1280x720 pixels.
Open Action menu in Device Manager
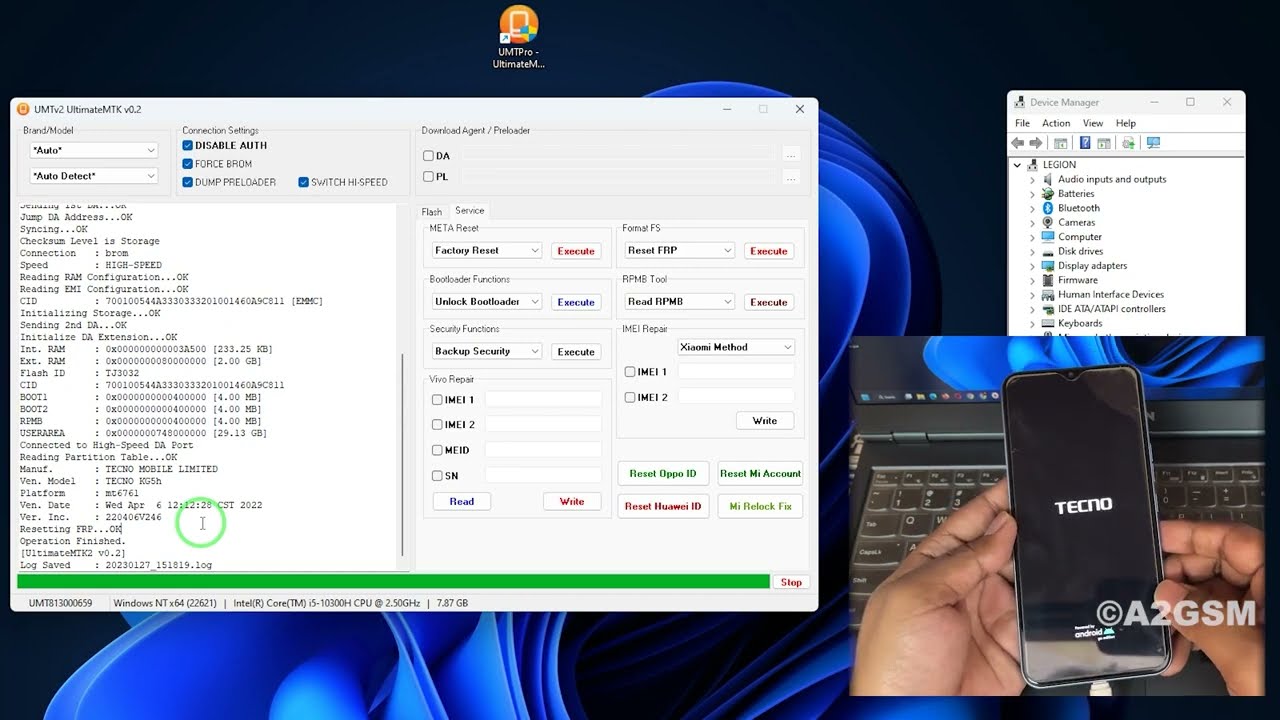coord(1056,123)
